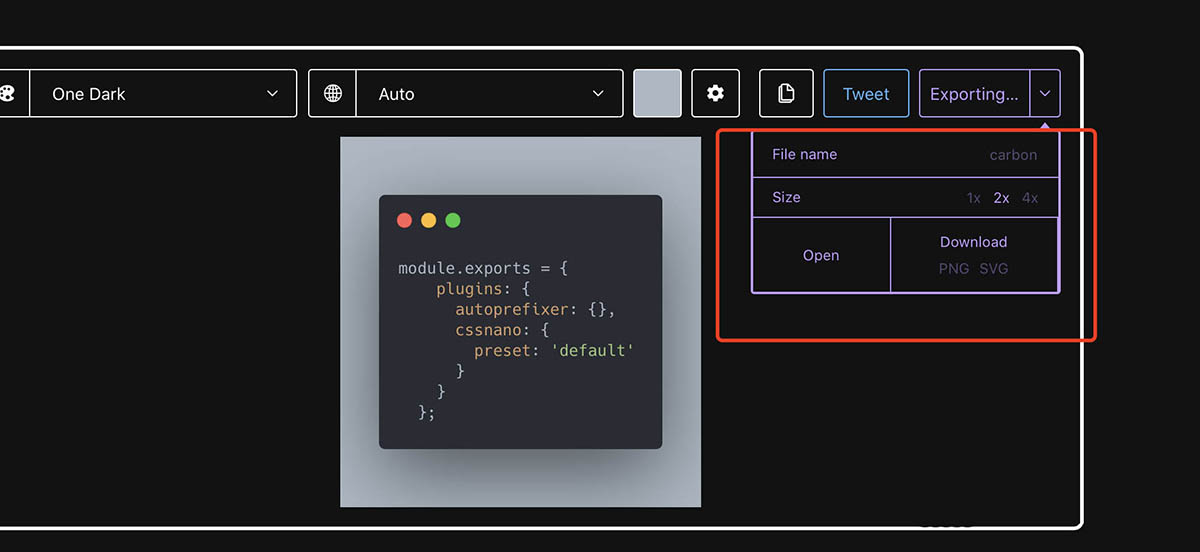Click the 'plugins: {' code line

[x=483, y=289]
